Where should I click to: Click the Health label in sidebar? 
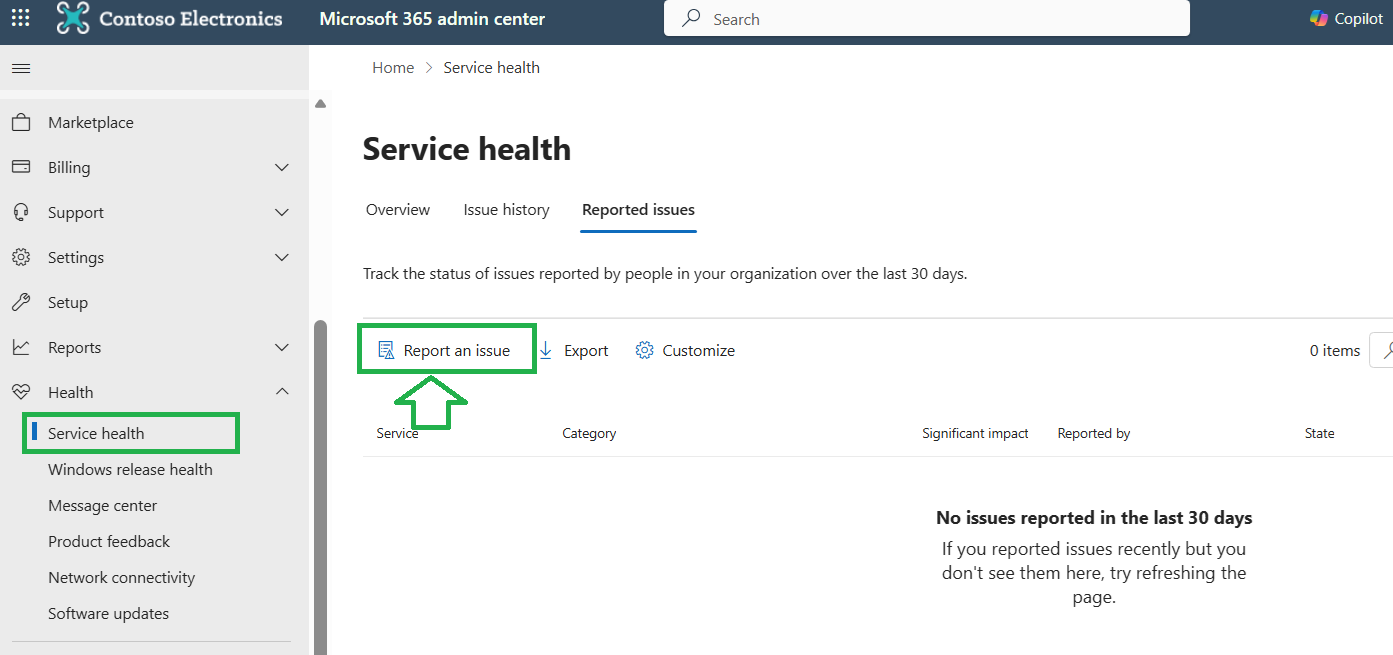[x=71, y=392]
